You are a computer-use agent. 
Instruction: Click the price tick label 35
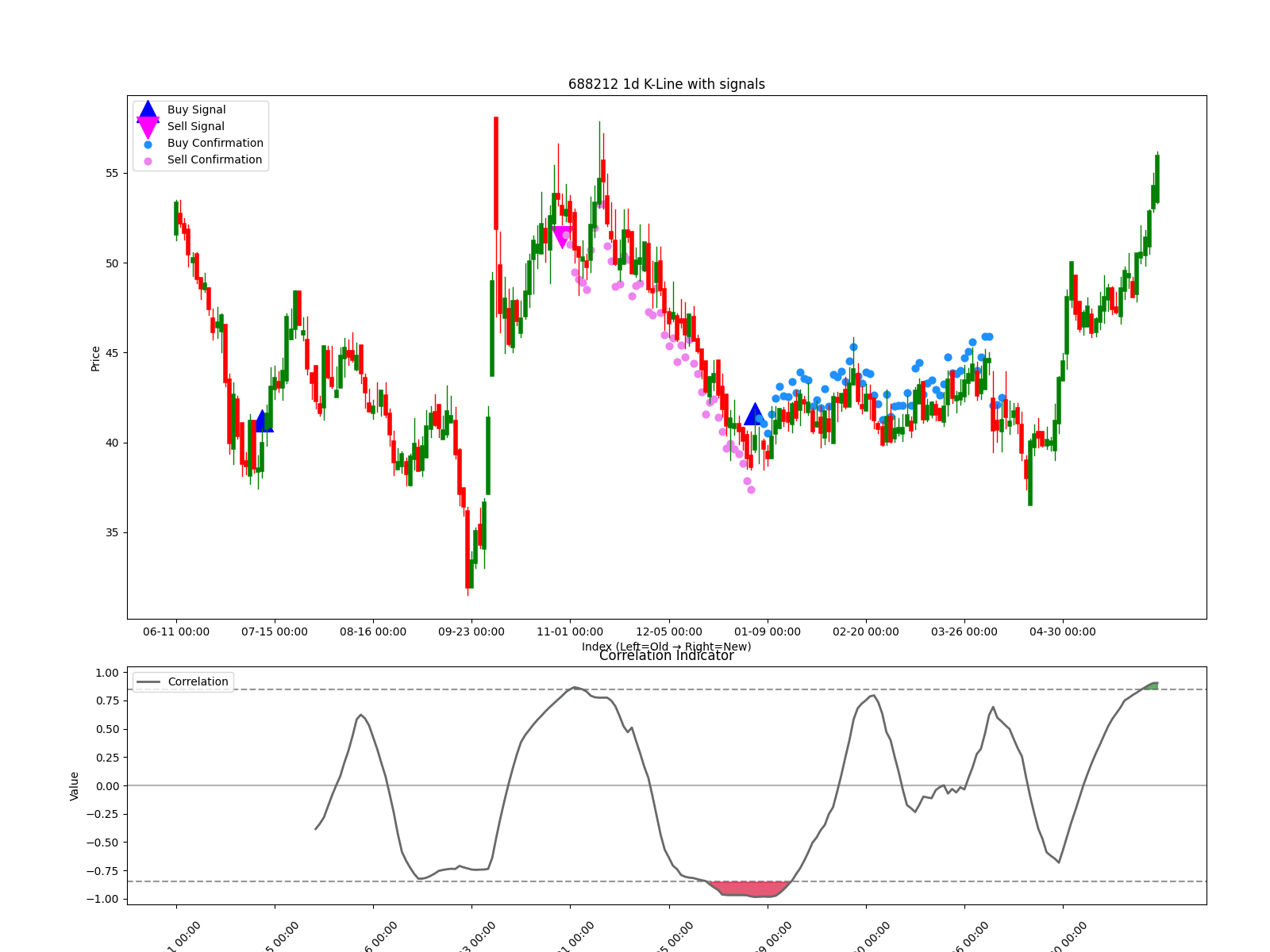(x=111, y=533)
